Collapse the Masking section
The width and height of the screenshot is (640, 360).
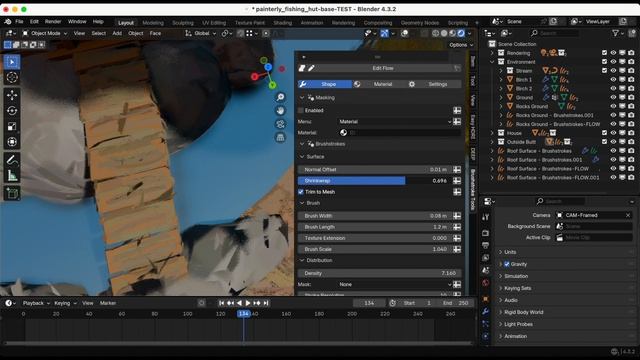(302, 98)
